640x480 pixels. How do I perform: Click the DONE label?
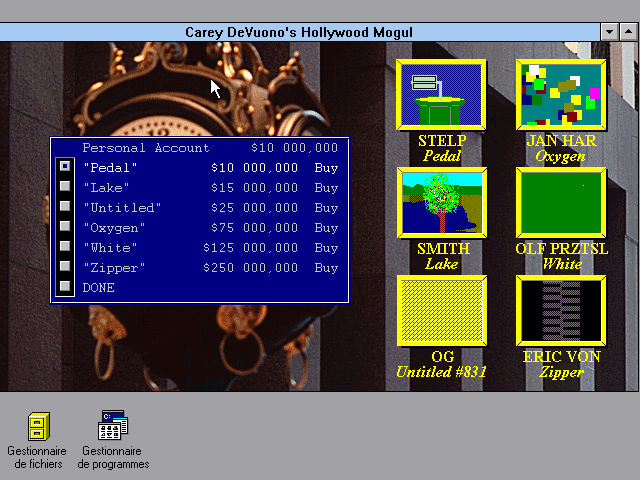pyautogui.click(x=98, y=288)
